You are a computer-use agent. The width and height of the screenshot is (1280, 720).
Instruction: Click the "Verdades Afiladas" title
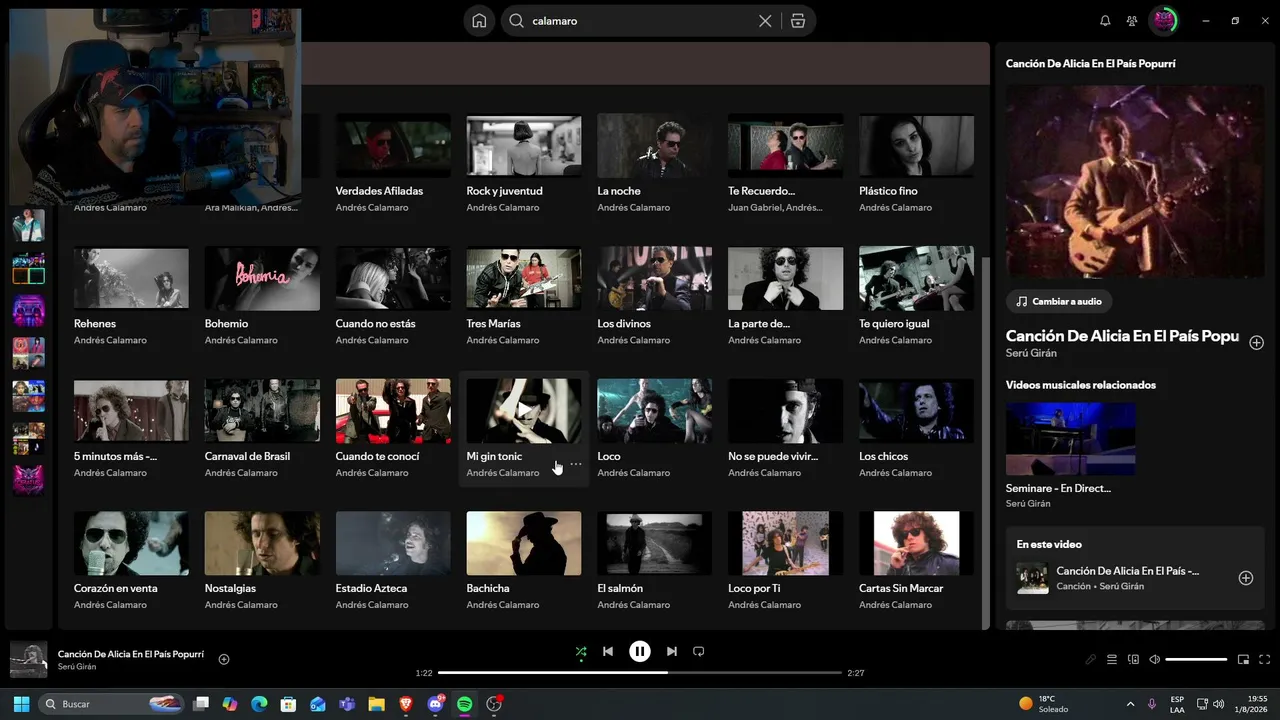coord(379,191)
